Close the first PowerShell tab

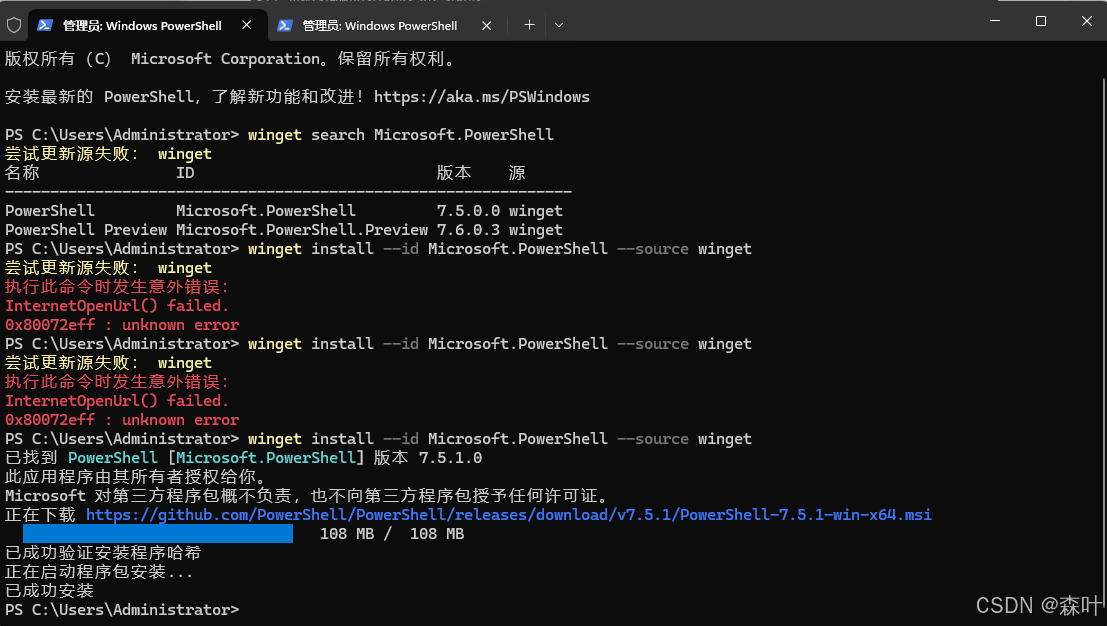point(246,25)
